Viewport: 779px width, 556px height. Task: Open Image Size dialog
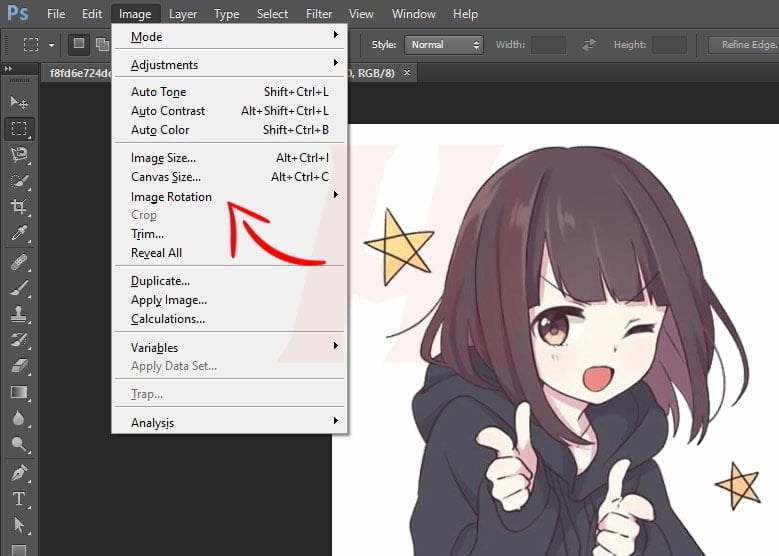[x=230, y=158]
